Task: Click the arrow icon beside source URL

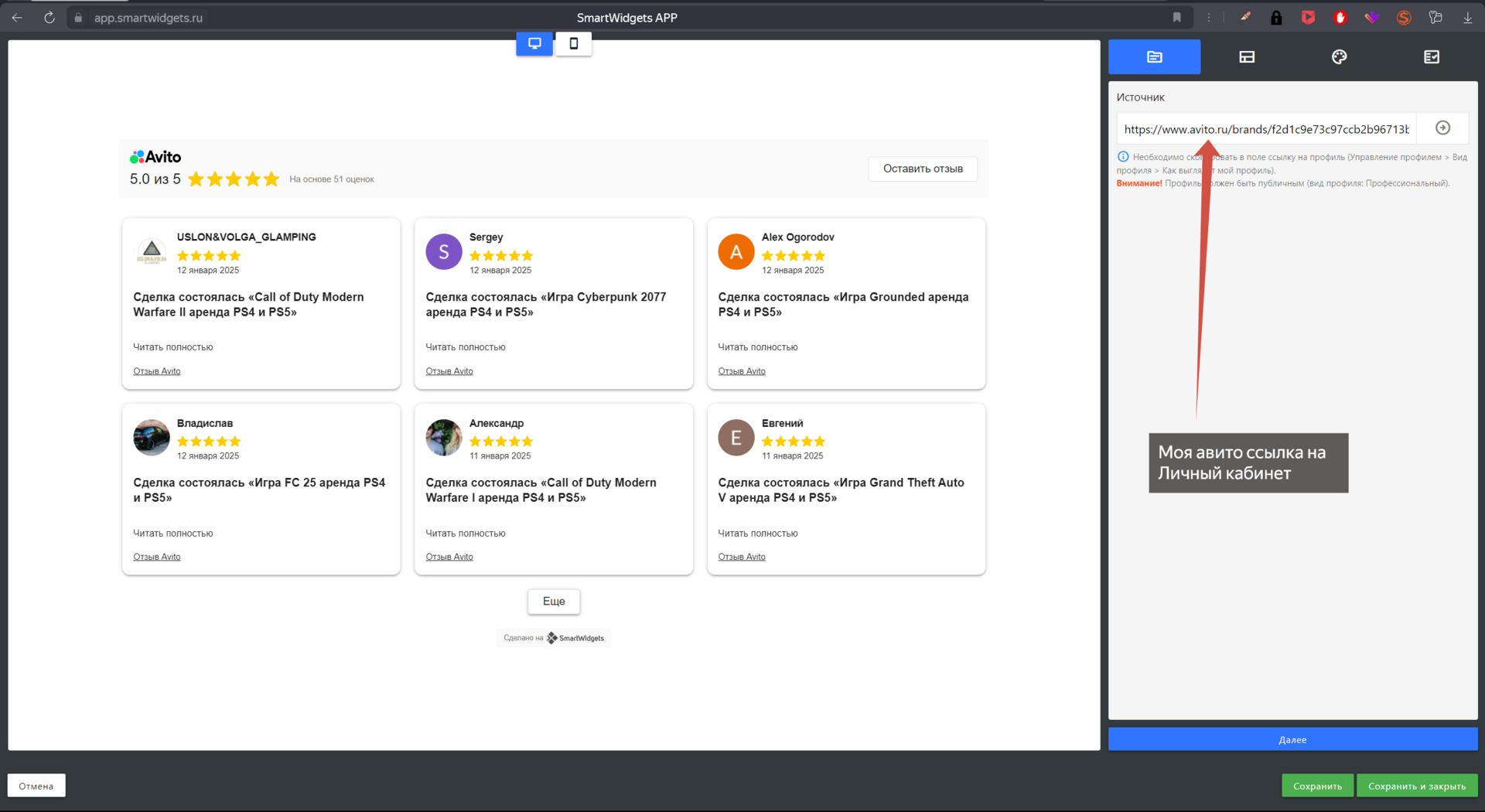Action: [x=1442, y=128]
